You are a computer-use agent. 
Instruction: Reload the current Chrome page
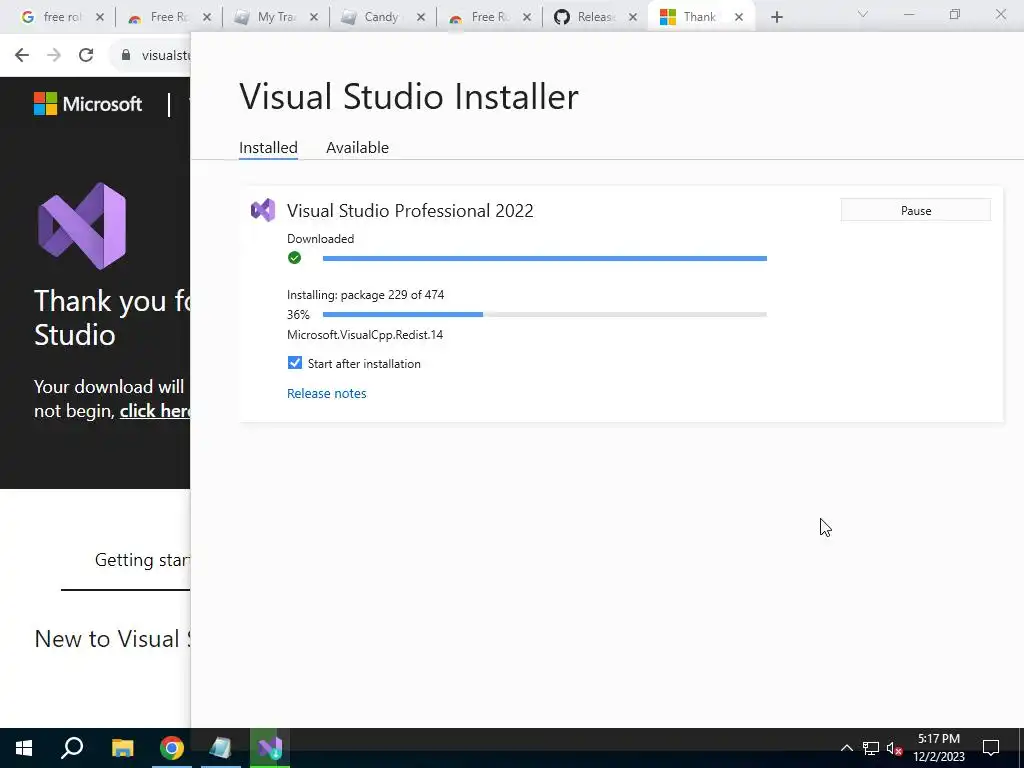click(86, 55)
